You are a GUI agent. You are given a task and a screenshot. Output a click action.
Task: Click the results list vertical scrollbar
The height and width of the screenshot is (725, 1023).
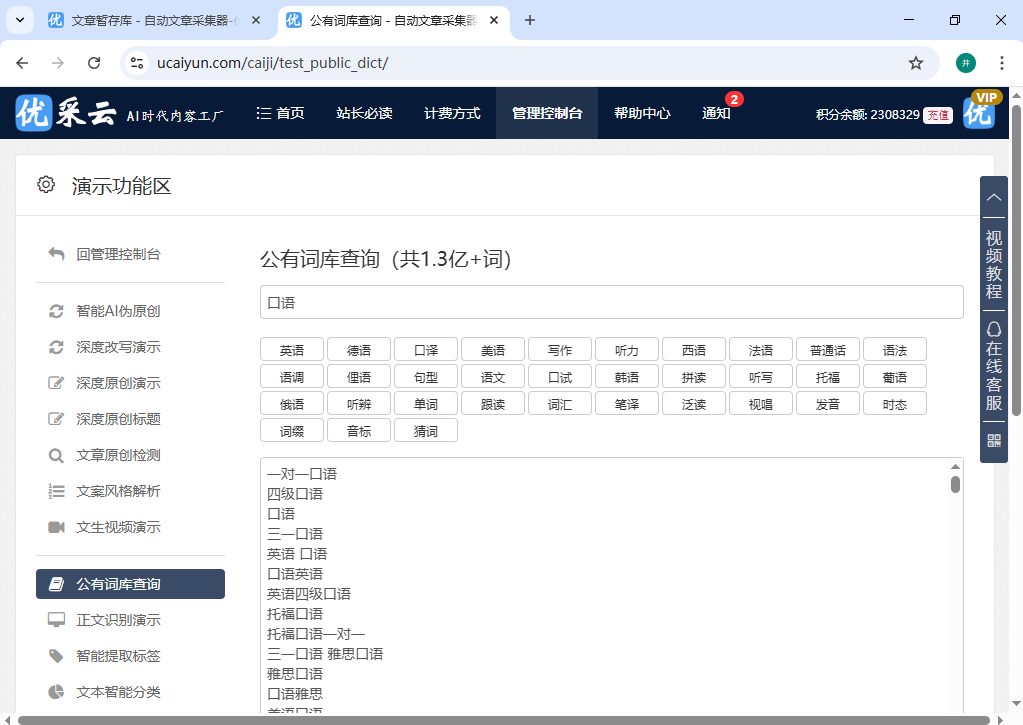[955, 486]
